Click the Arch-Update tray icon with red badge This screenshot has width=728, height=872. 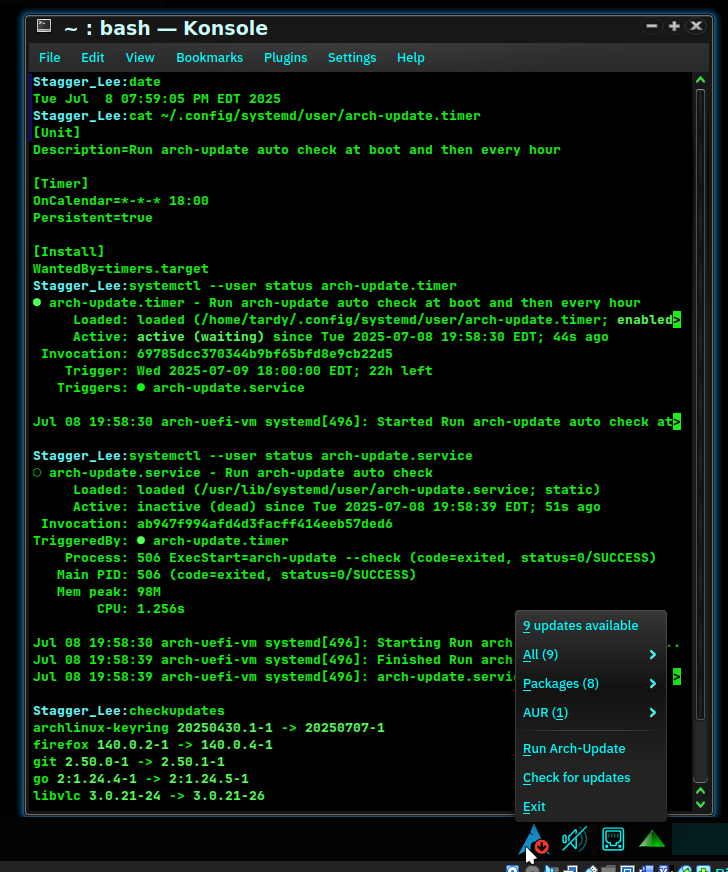(534, 840)
